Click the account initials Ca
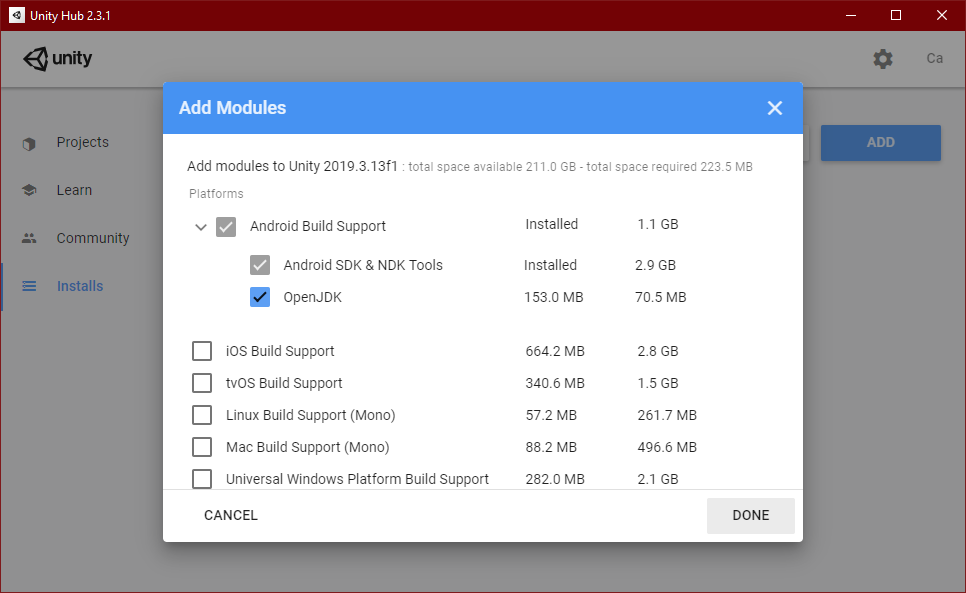 pyautogui.click(x=934, y=59)
